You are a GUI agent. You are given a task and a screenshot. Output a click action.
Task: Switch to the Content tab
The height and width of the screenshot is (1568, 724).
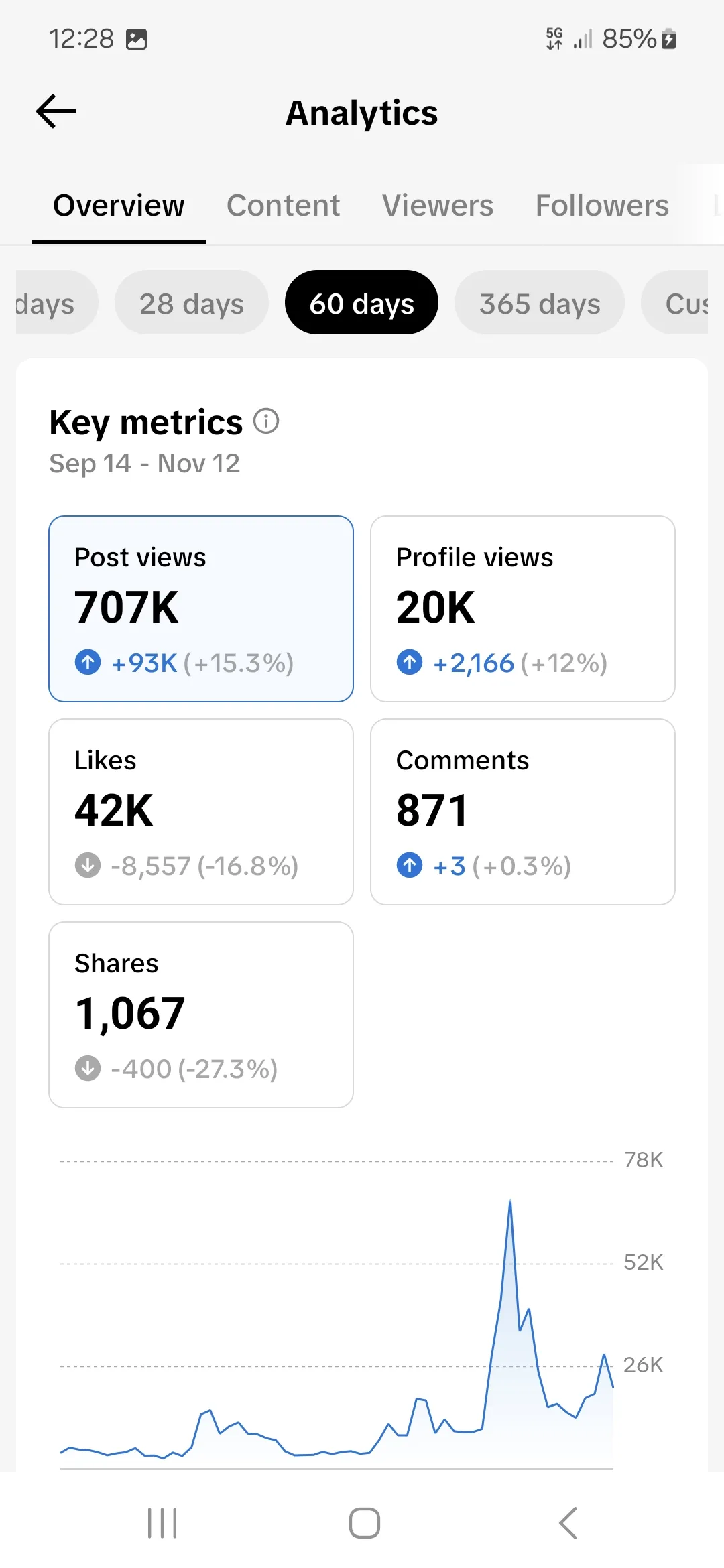[x=283, y=205]
